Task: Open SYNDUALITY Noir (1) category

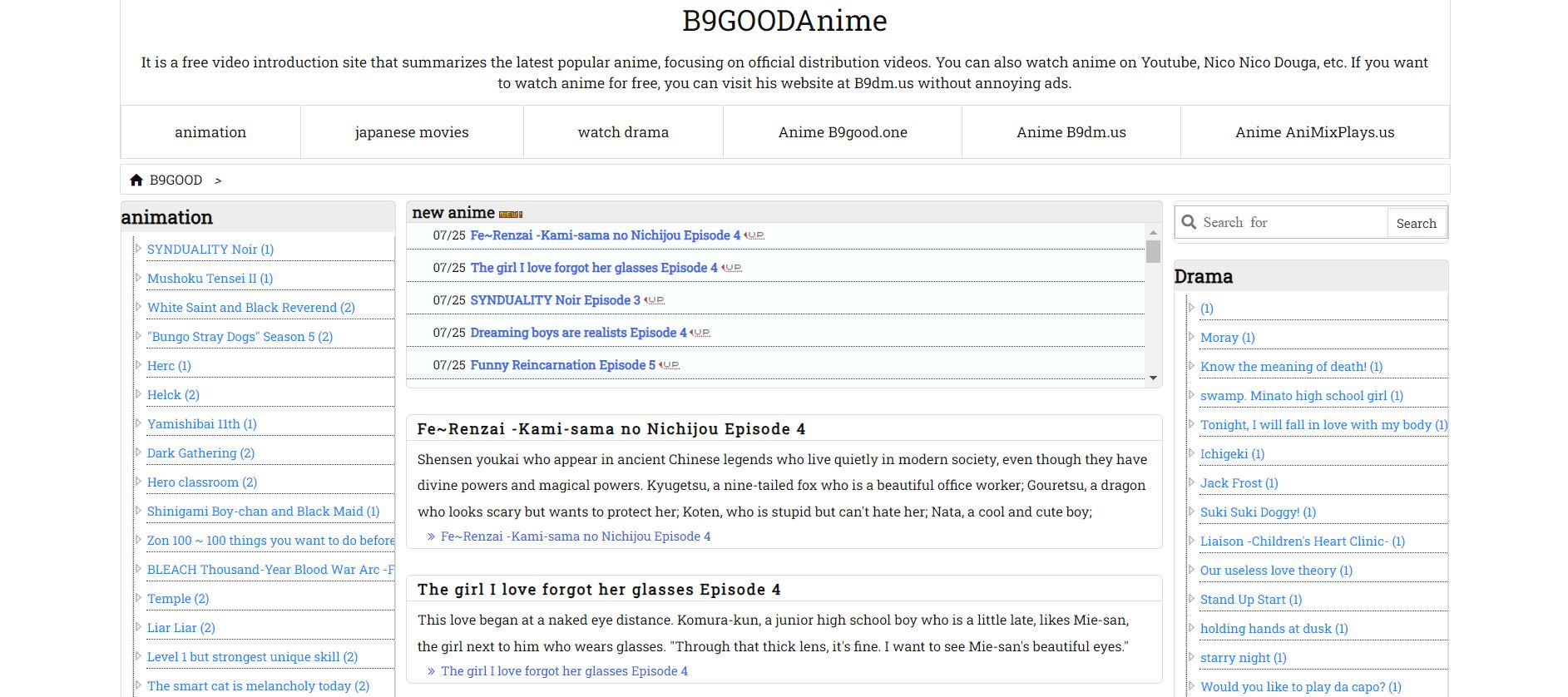Action: [x=210, y=249]
